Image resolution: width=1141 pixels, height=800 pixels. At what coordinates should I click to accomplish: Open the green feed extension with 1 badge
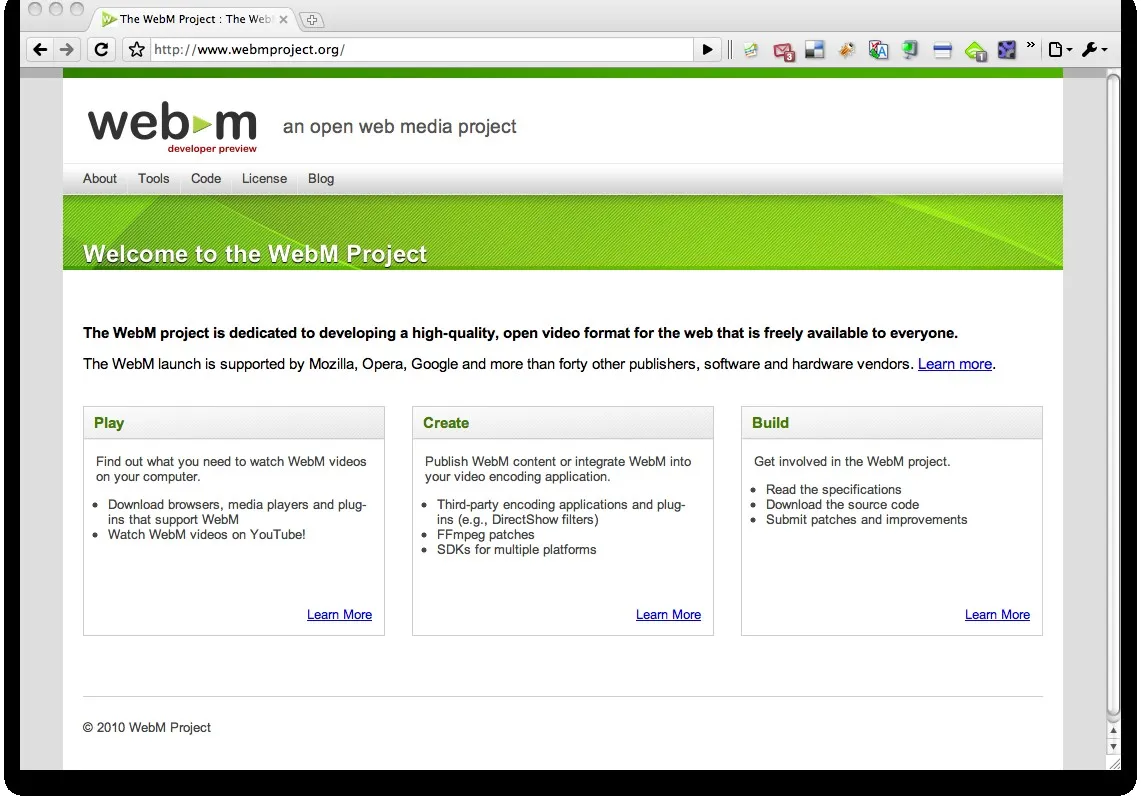pyautogui.click(x=976, y=51)
